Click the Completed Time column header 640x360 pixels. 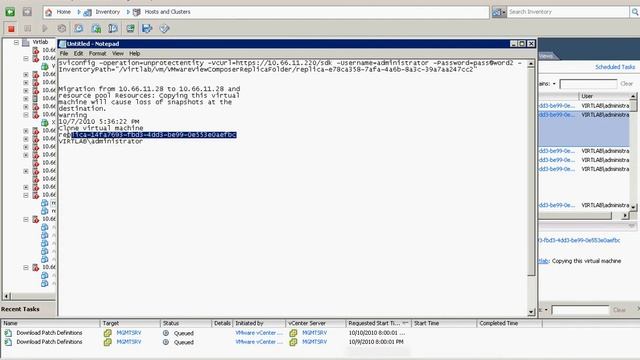tap(509, 323)
